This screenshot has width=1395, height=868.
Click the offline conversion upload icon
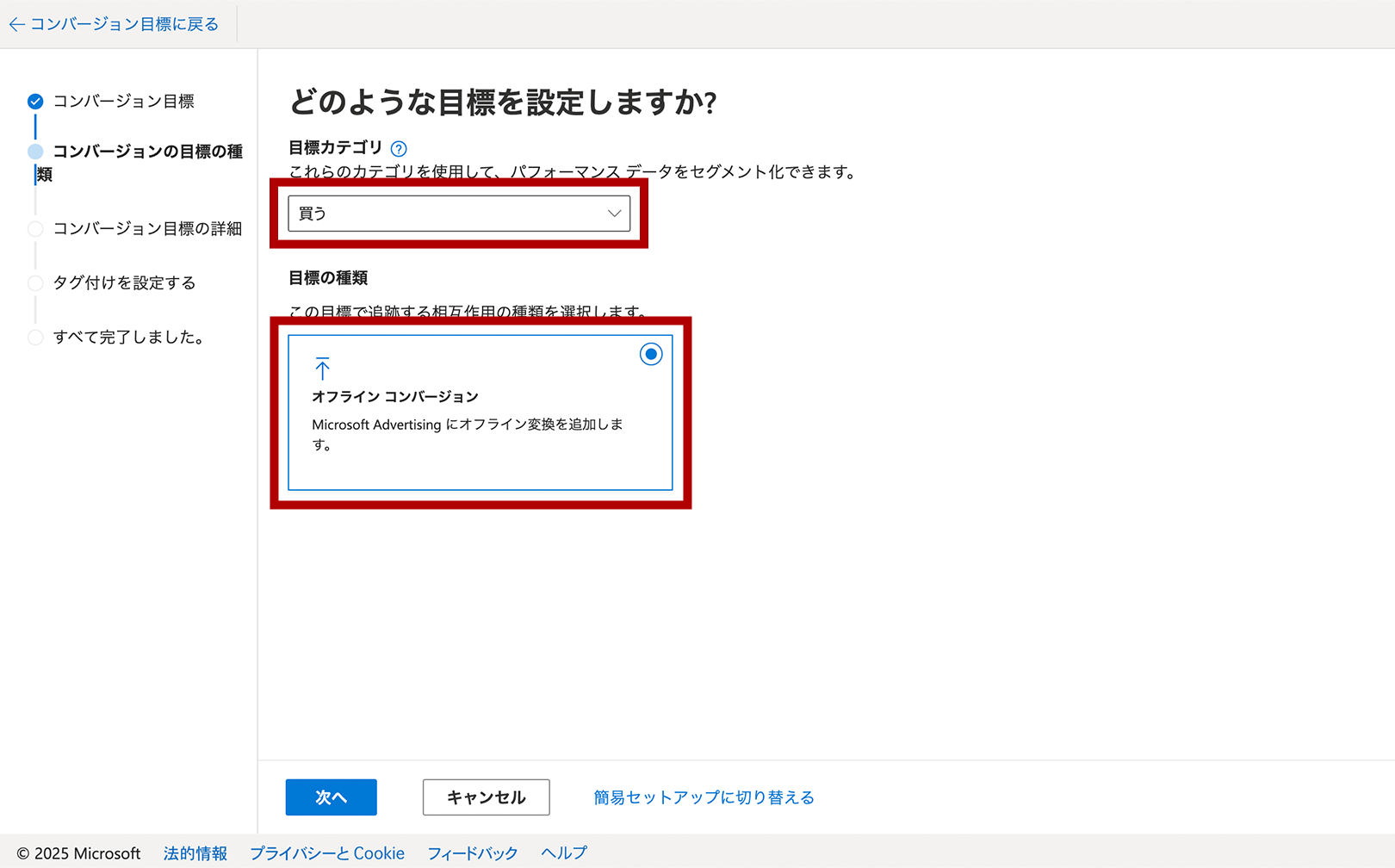point(323,369)
